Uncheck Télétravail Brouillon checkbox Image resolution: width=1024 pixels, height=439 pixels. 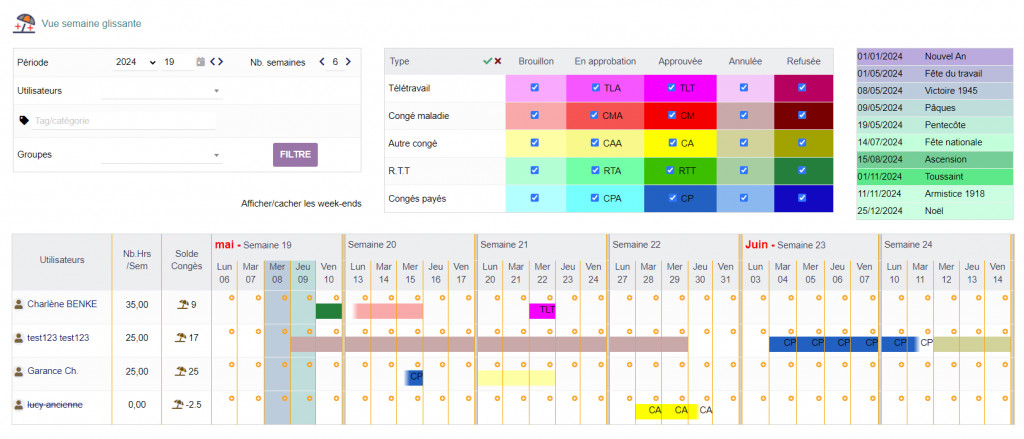tap(535, 88)
